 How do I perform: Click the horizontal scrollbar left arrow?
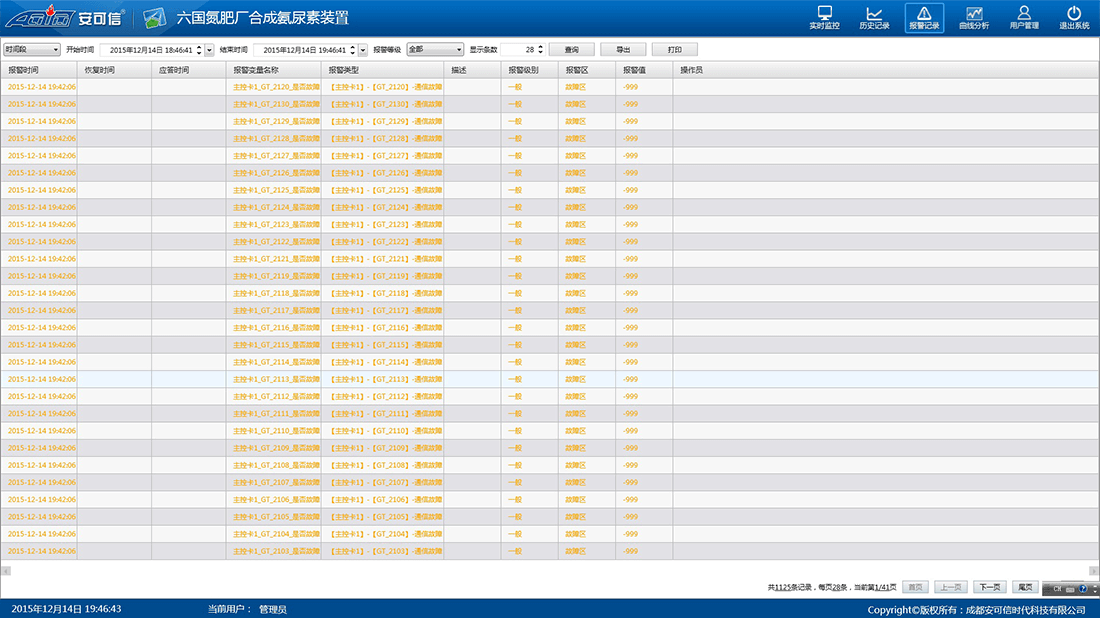coord(6,571)
